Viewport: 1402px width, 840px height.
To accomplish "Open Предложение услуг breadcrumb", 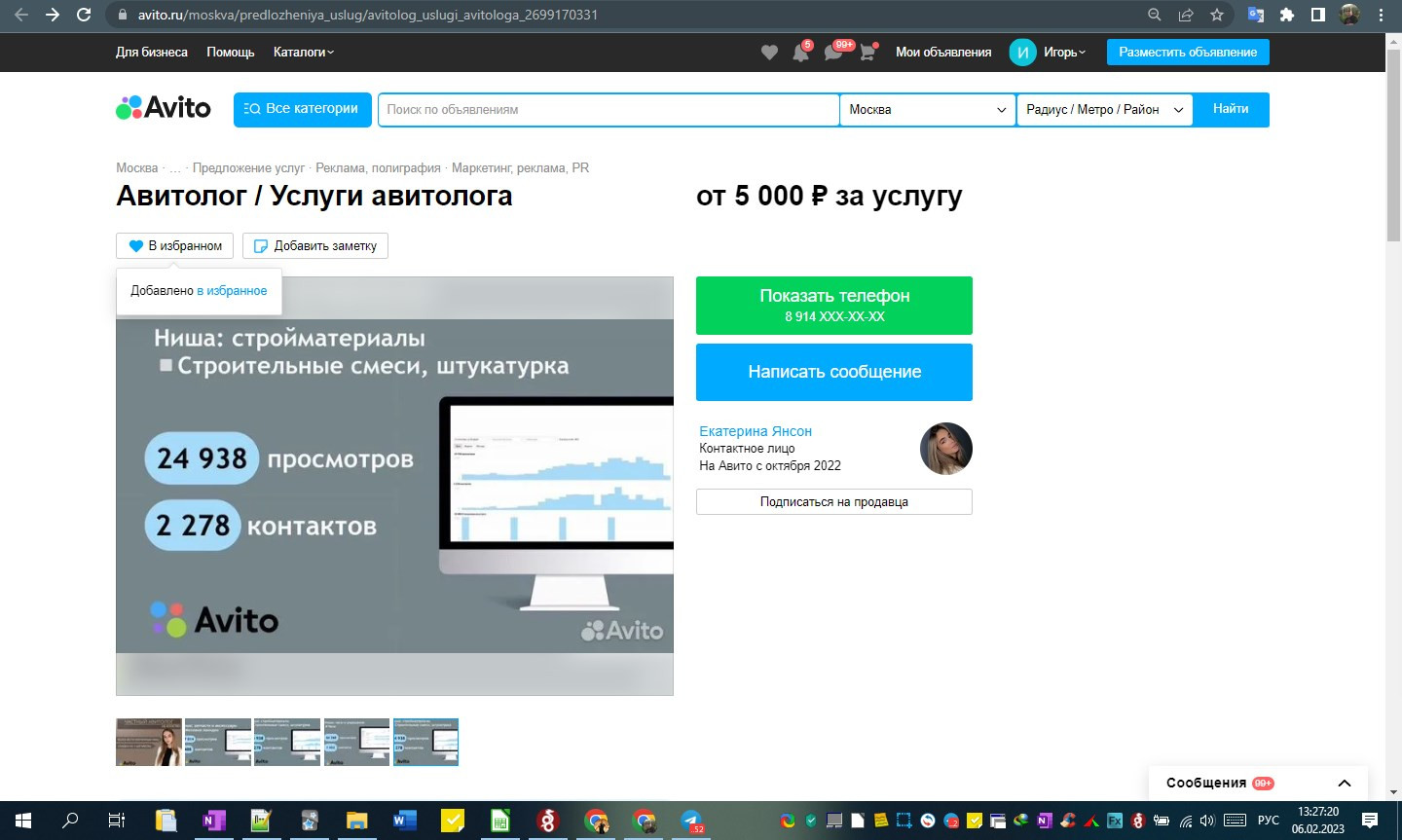I will 248,168.
